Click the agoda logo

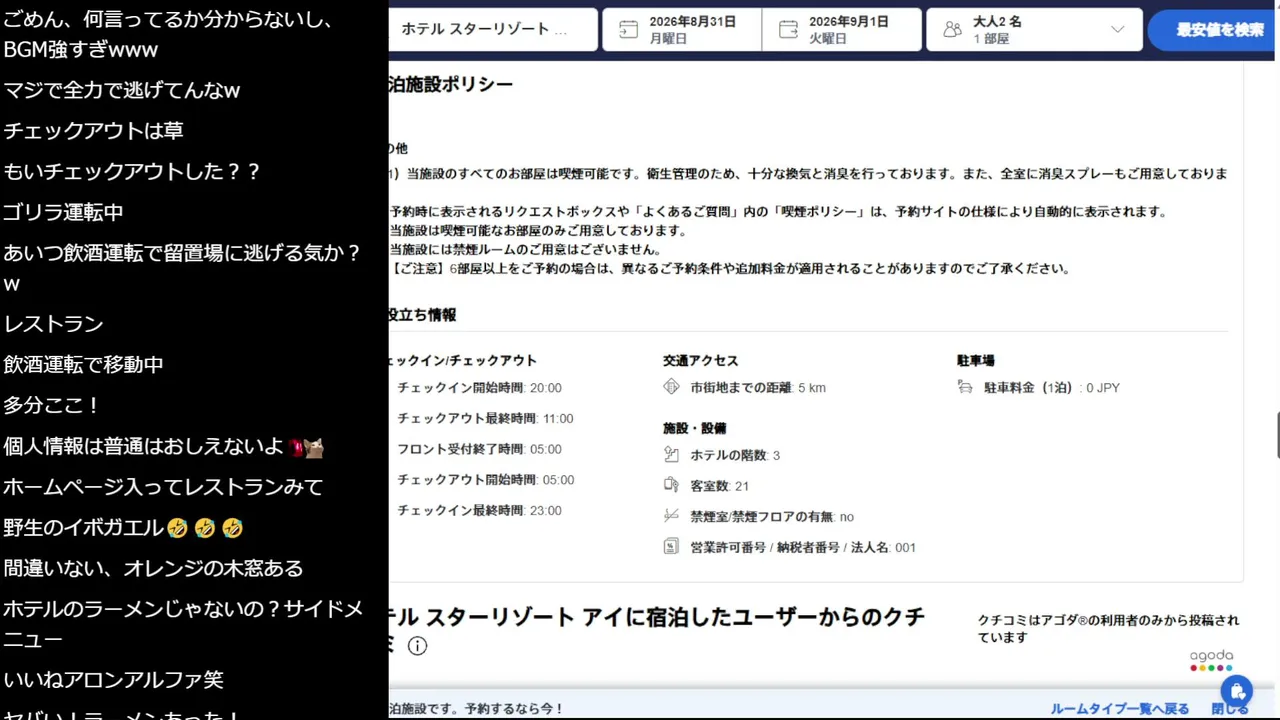[1211, 660]
